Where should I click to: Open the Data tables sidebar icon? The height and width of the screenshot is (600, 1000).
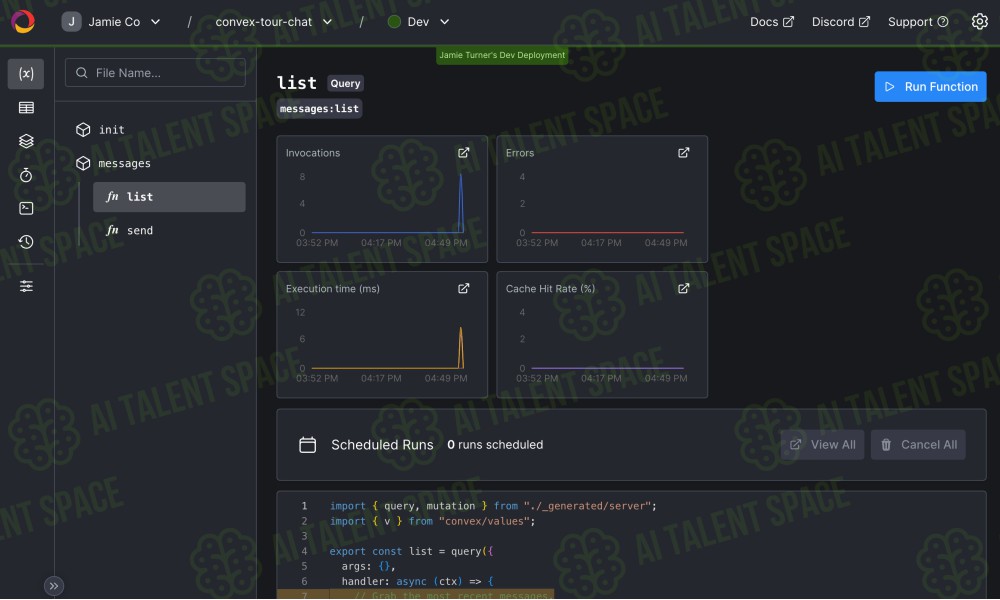click(26, 108)
